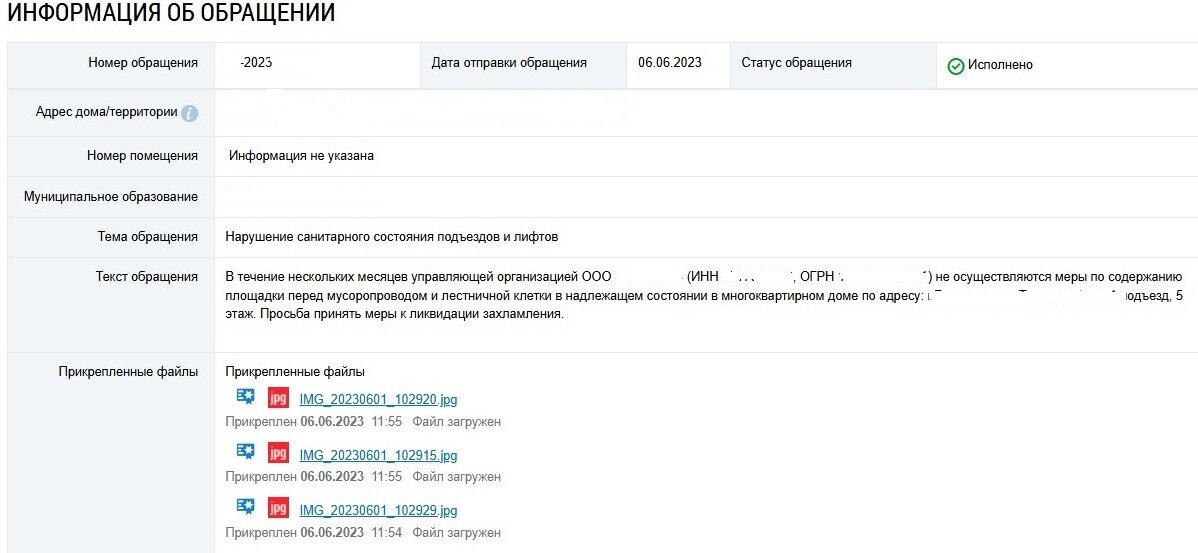Image resolution: width=1198 pixels, height=553 pixels.
Task: Click the Дата отправки обращения label
Action: tap(509, 63)
